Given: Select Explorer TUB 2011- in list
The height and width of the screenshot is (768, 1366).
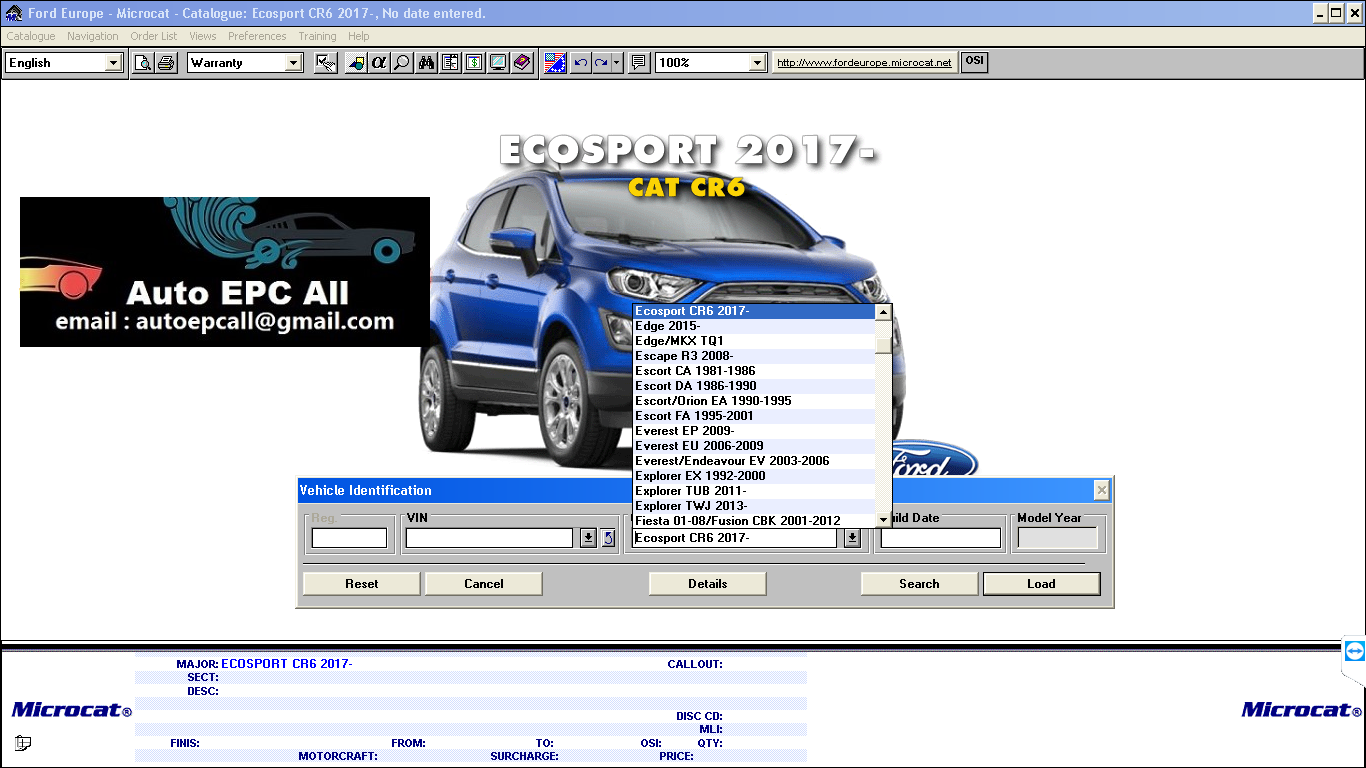Looking at the screenshot, I should point(754,491).
